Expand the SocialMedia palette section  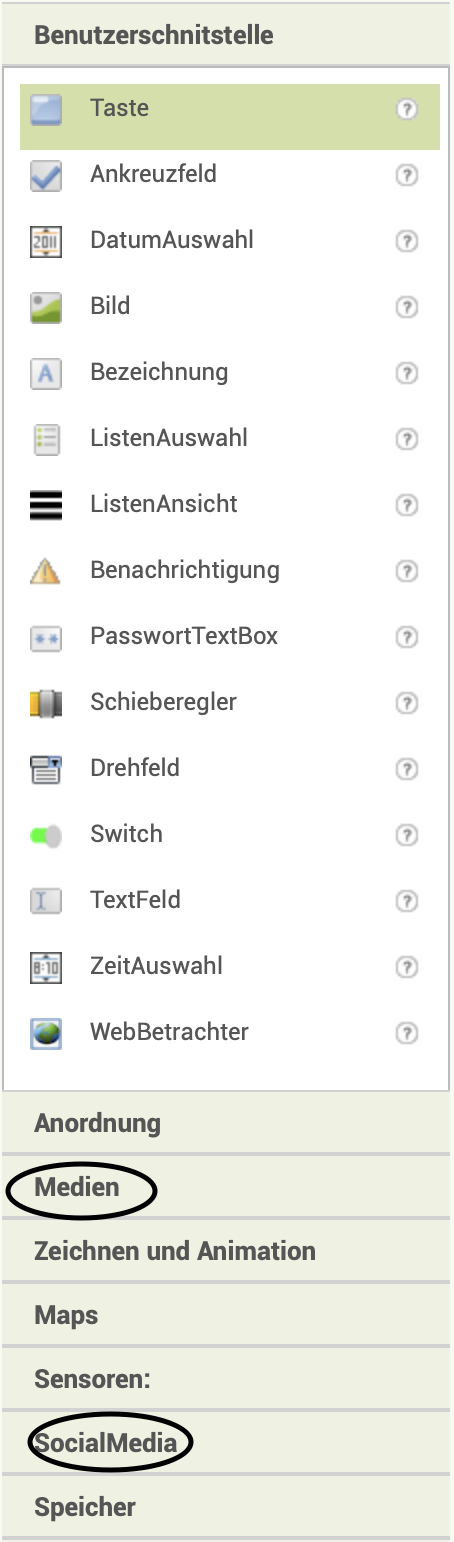226,1443
